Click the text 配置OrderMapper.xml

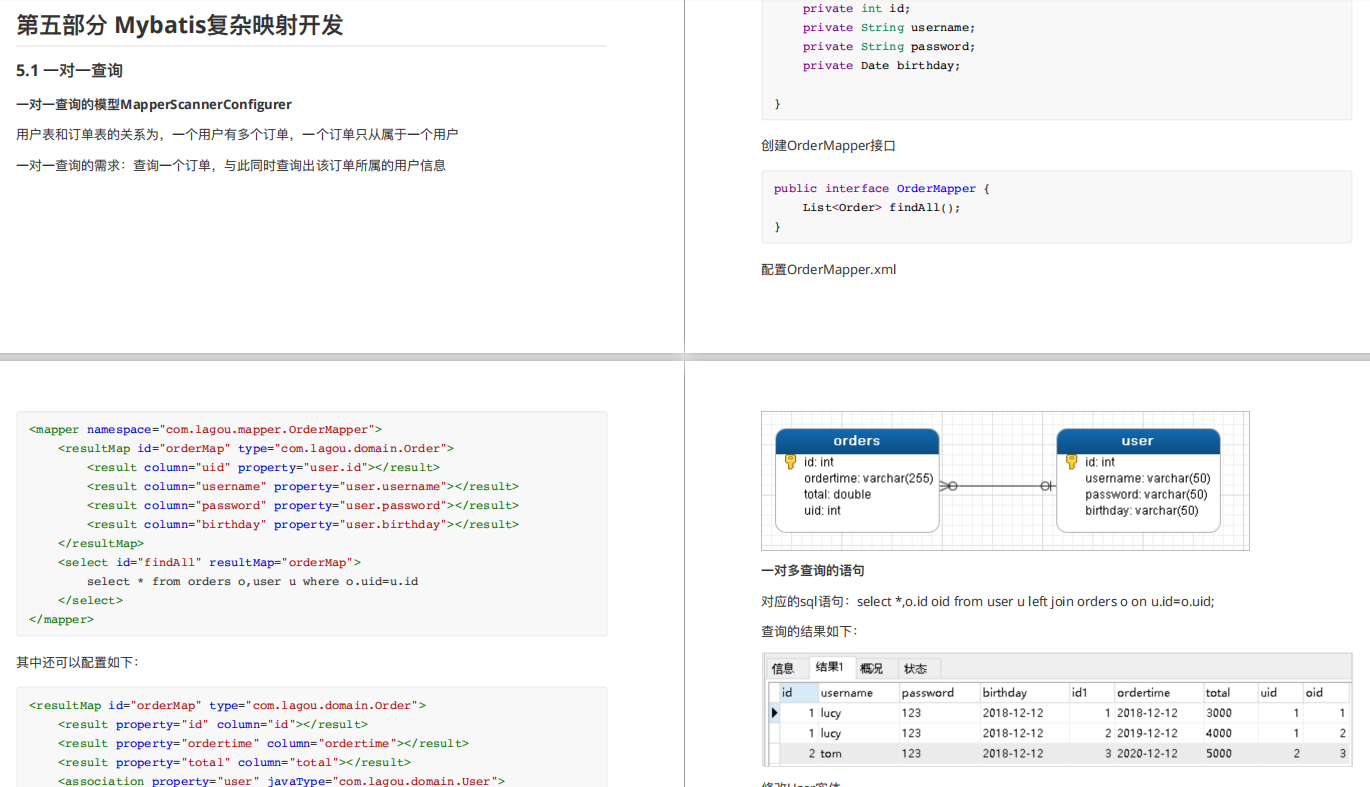[x=828, y=270]
